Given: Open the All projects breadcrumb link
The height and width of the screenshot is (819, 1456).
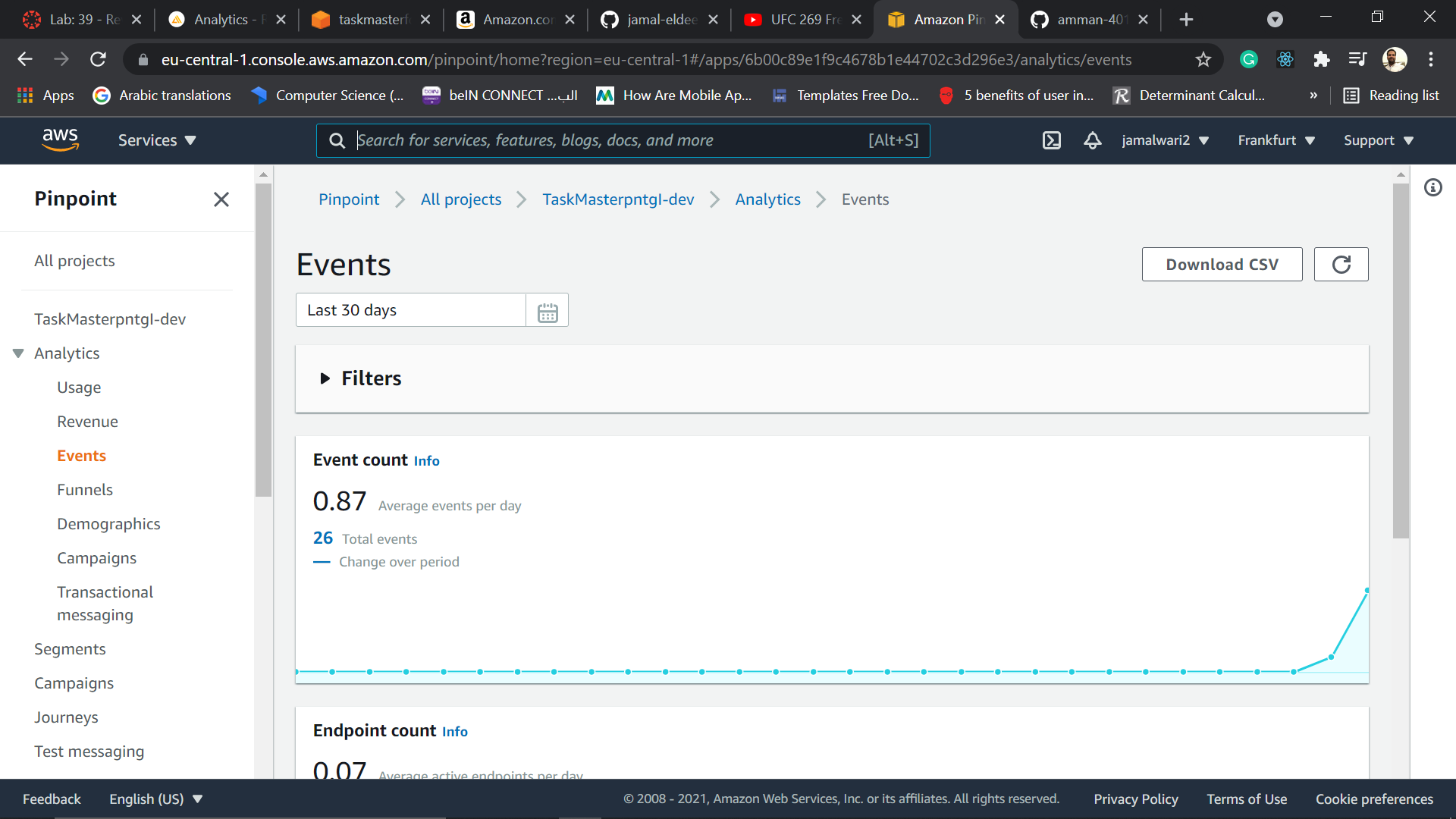Looking at the screenshot, I should pos(460,199).
